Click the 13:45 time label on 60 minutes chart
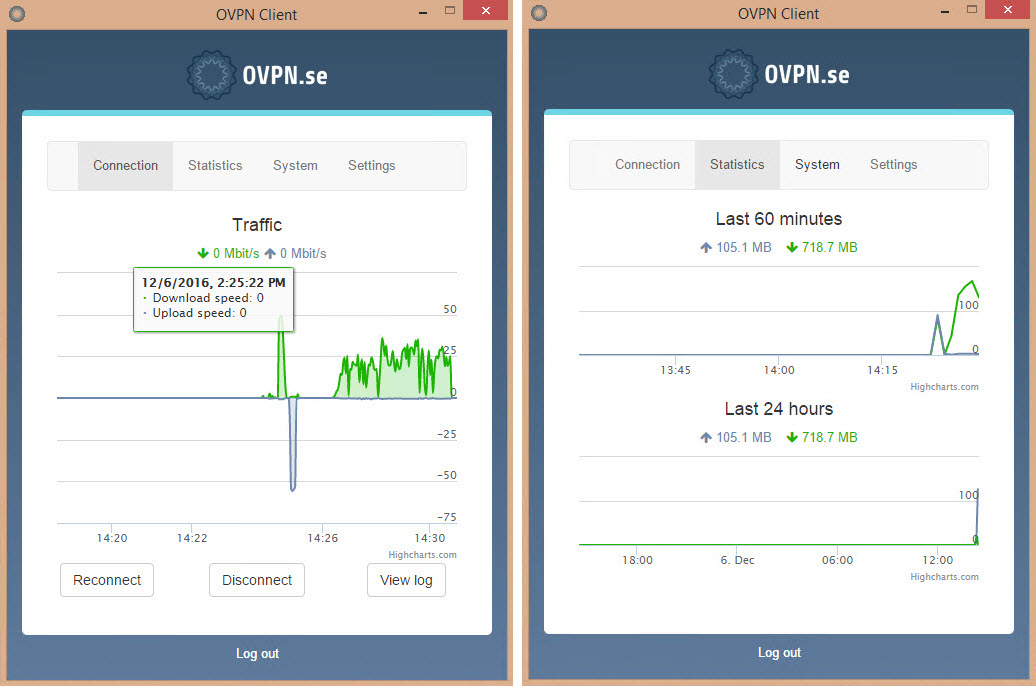Screen dimensions: 1036x687 click(x=675, y=371)
